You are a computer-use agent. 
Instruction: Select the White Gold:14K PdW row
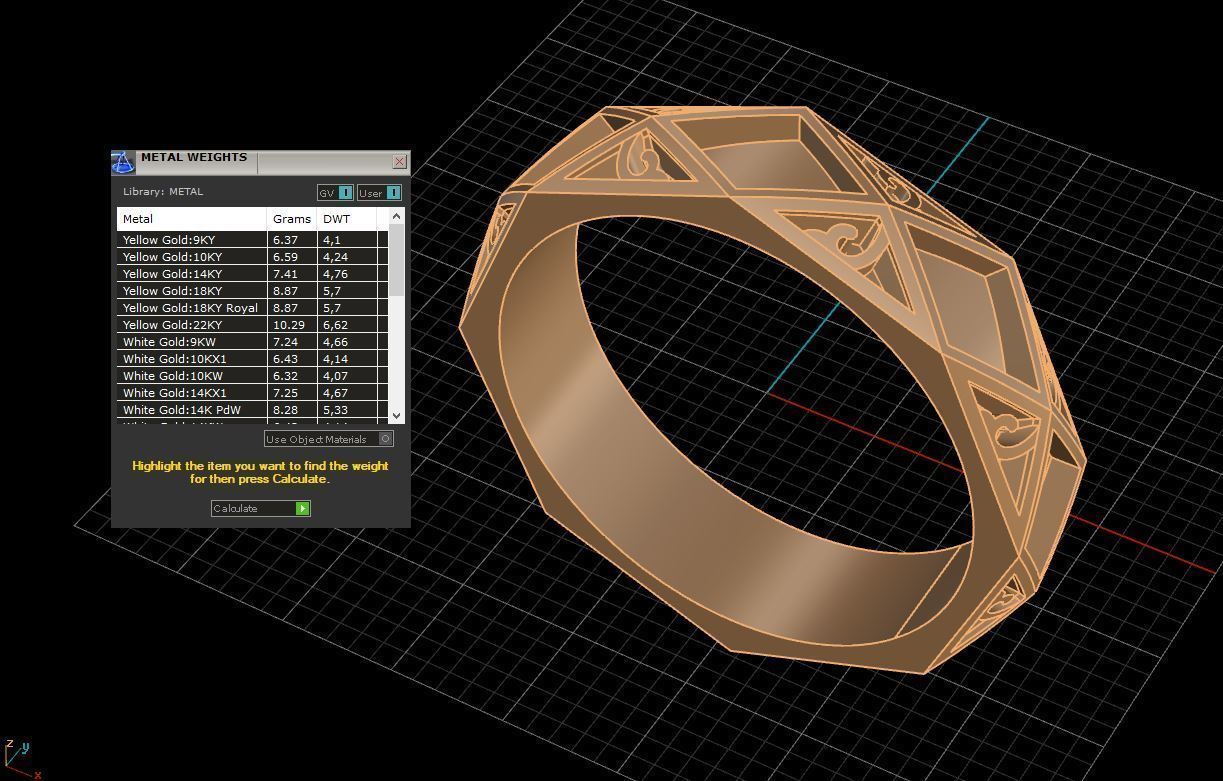click(252, 410)
